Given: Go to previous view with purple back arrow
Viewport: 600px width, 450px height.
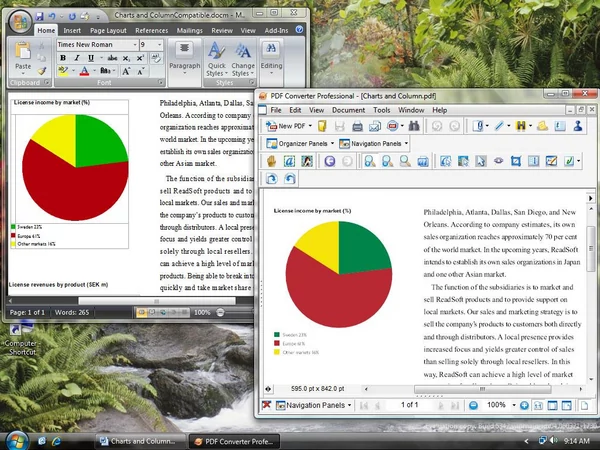Looking at the screenshot, I should (x=329, y=161).
